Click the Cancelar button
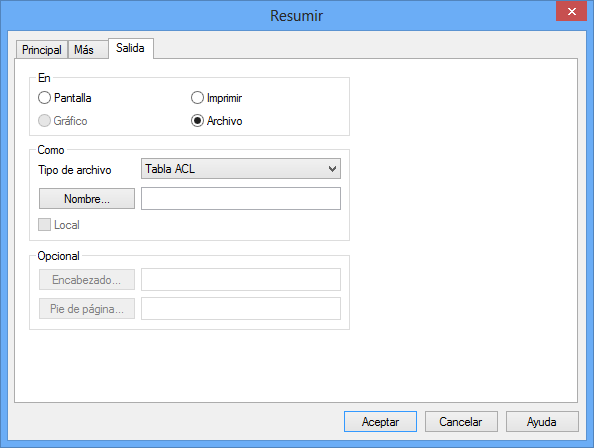Image resolution: width=594 pixels, height=448 pixels. pos(461,421)
